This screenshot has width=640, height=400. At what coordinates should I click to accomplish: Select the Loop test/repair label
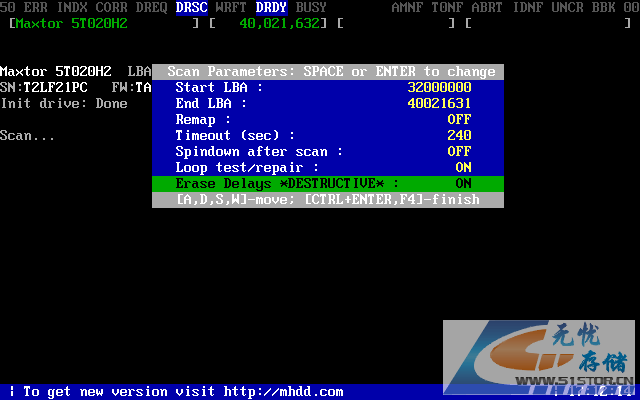click(x=247, y=167)
